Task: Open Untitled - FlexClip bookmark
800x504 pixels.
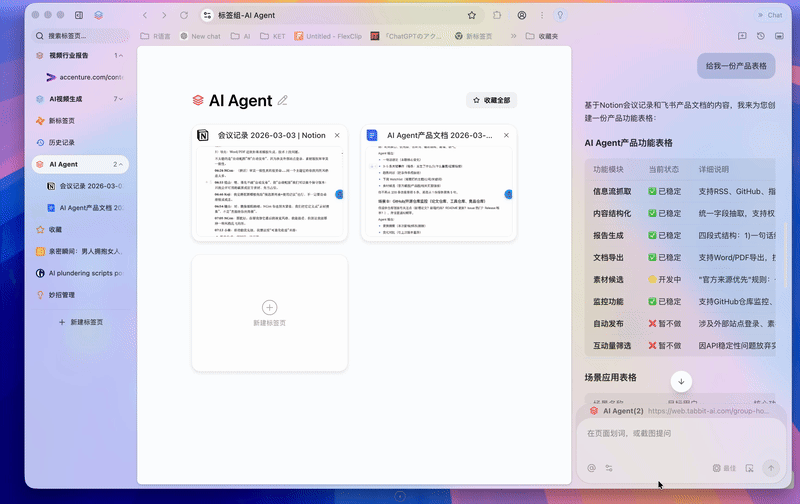Action: [x=328, y=36]
